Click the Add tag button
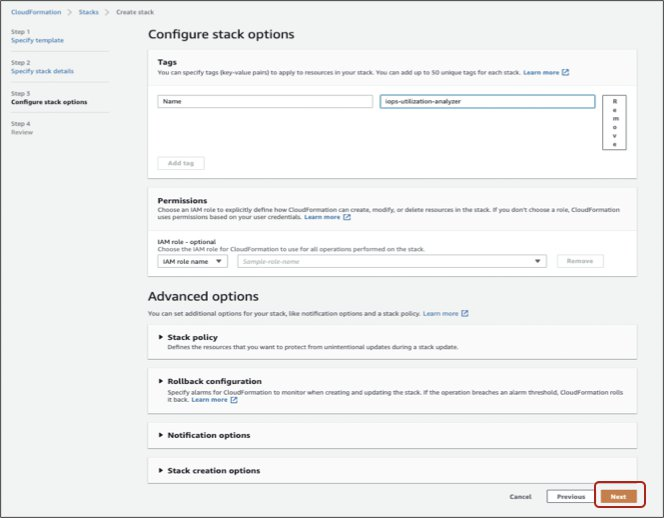The height and width of the screenshot is (518, 664). [181, 163]
